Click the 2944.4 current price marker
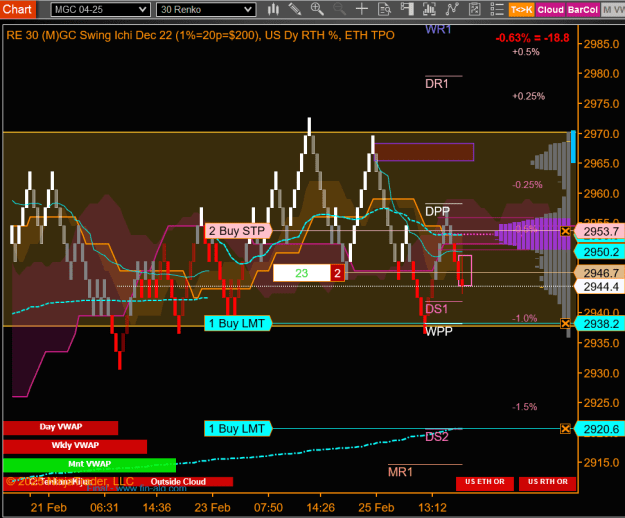Viewport: 625px width, 518px height. pyautogui.click(x=600, y=286)
